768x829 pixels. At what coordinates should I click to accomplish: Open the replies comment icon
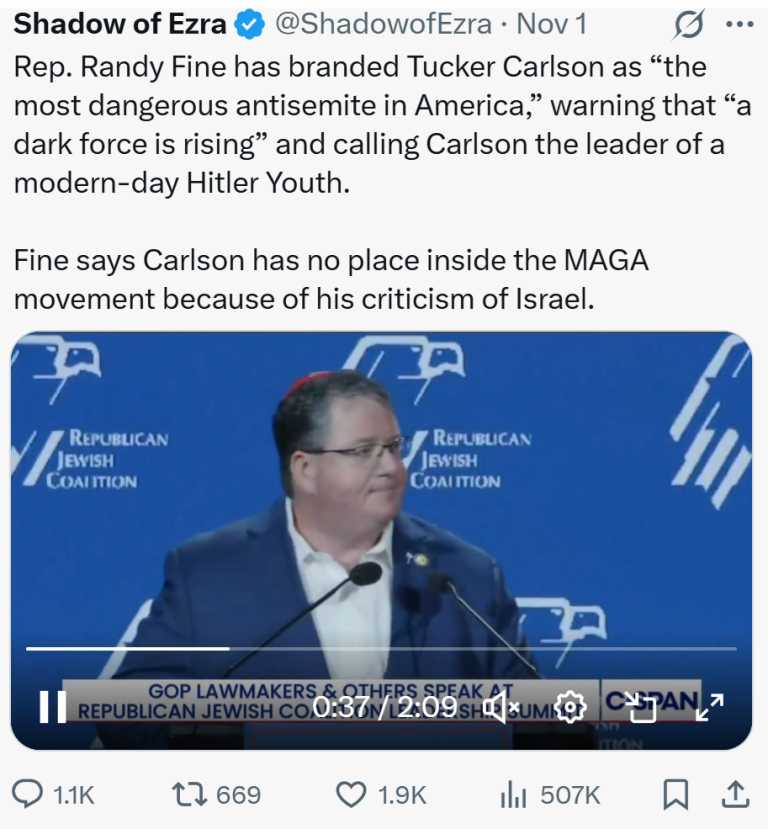[28, 795]
